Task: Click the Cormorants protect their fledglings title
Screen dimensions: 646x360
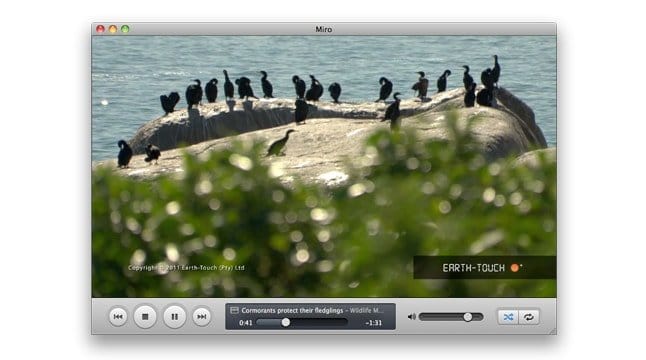Action: [292, 310]
